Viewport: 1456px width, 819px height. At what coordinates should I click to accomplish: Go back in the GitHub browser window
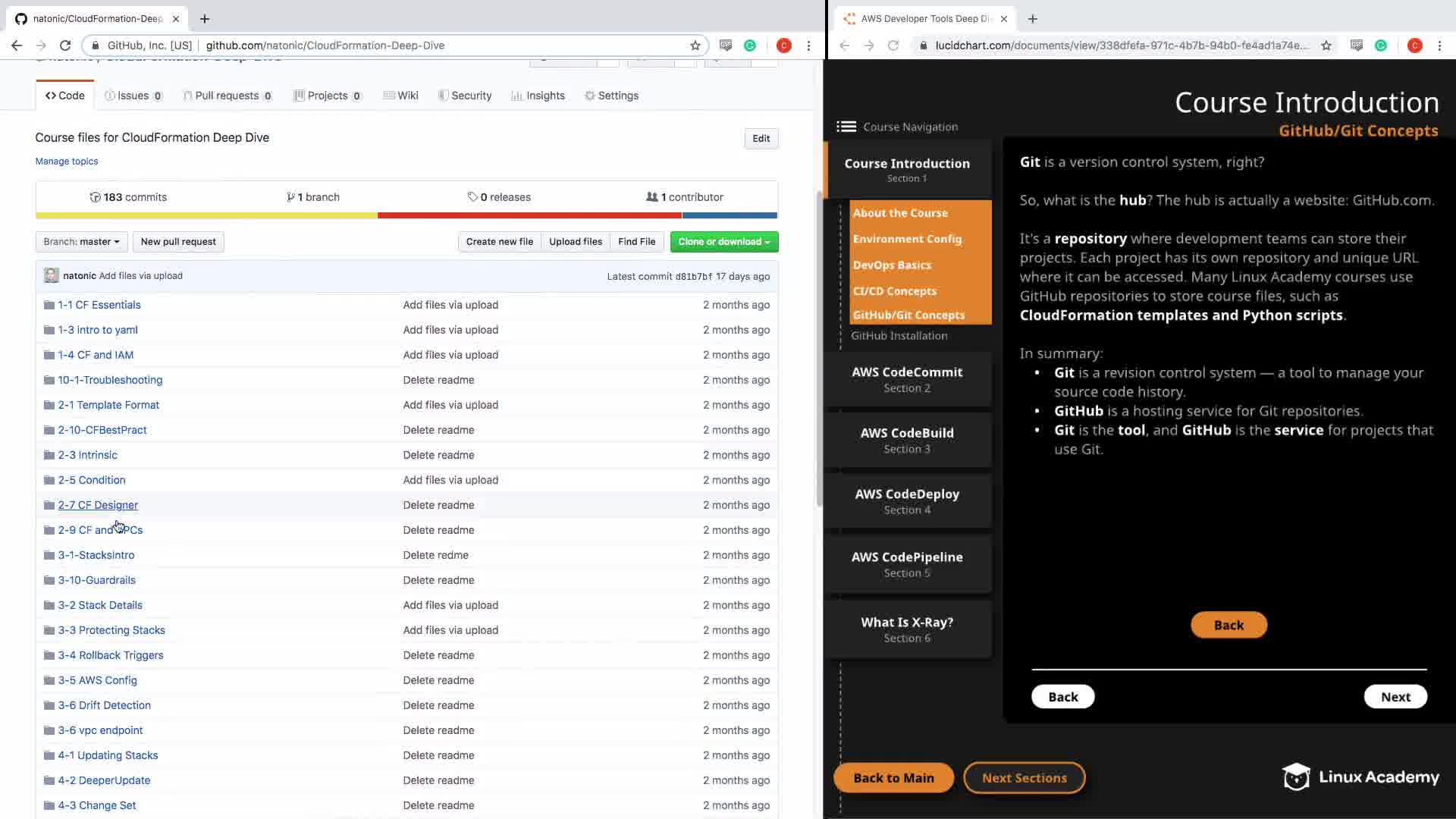pyautogui.click(x=17, y=45)
